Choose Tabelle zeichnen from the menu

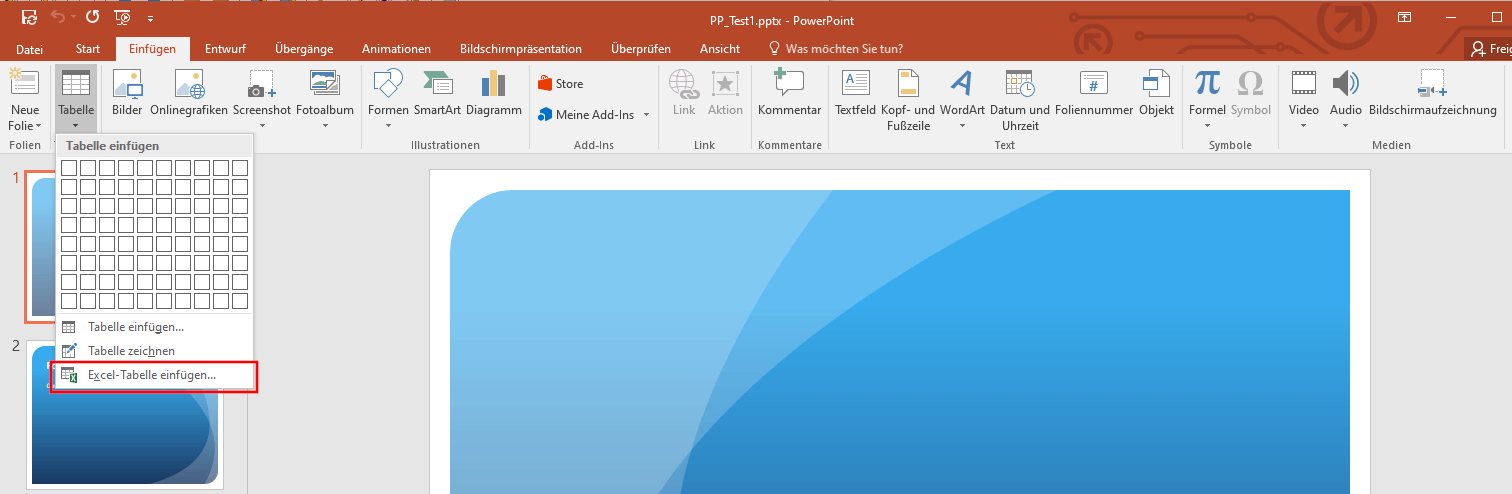click(131, 351)
